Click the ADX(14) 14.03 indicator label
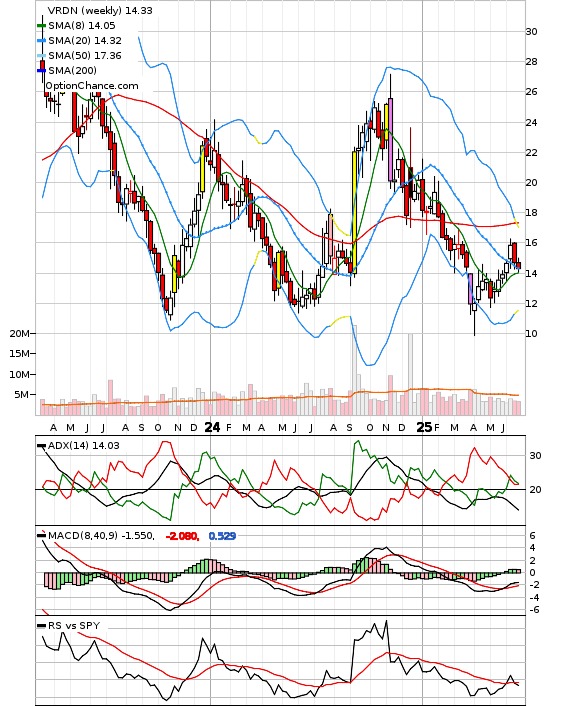566x706 pixels. [84, 446]
